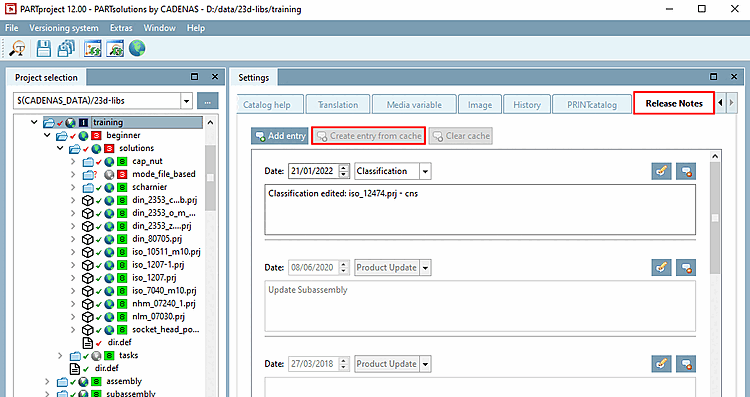
Task: Expand the assembly folder node
Action: tap(47, 381)
